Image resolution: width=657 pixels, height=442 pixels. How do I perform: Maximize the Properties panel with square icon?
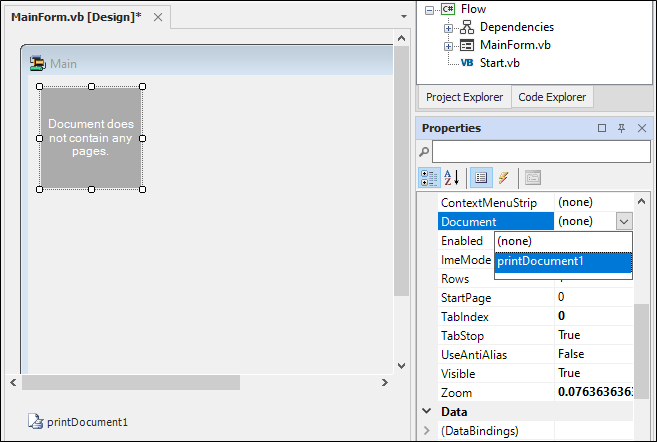[x=602, y=128]
